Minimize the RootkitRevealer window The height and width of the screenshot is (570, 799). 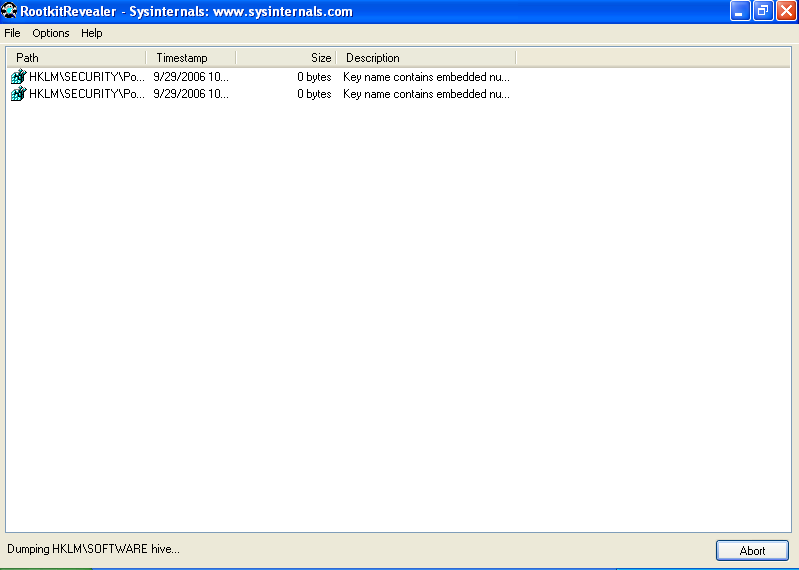pos(740,11)
